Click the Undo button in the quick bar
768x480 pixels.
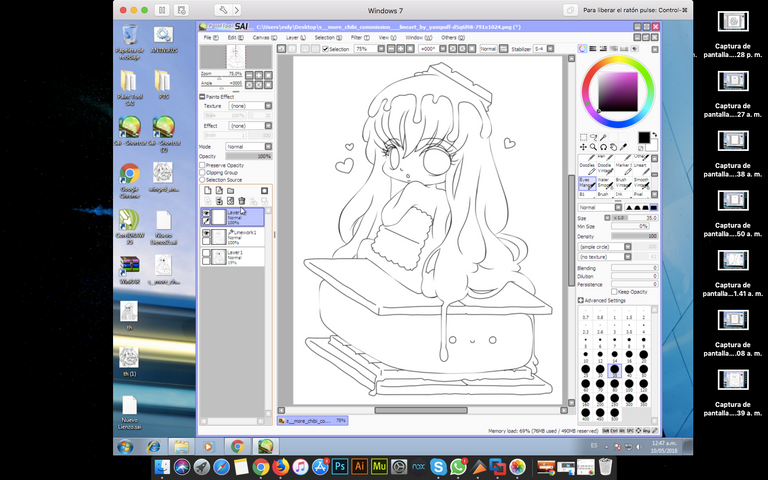click(x=282, y=48)
